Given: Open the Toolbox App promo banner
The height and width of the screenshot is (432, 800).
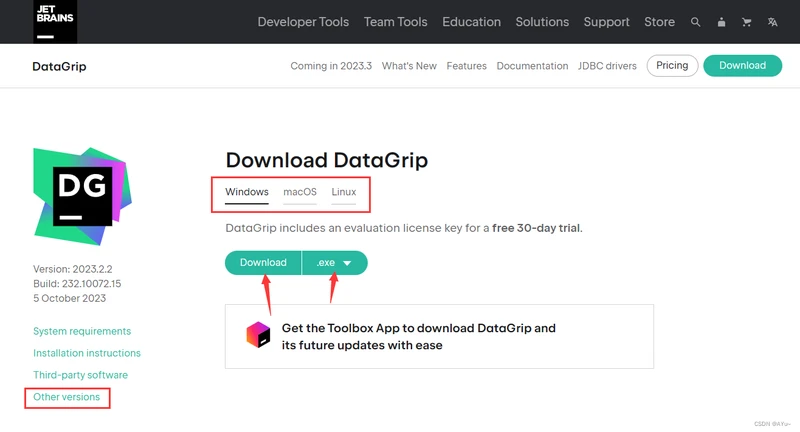Looking at the screenshot, I should pos(439,337).
